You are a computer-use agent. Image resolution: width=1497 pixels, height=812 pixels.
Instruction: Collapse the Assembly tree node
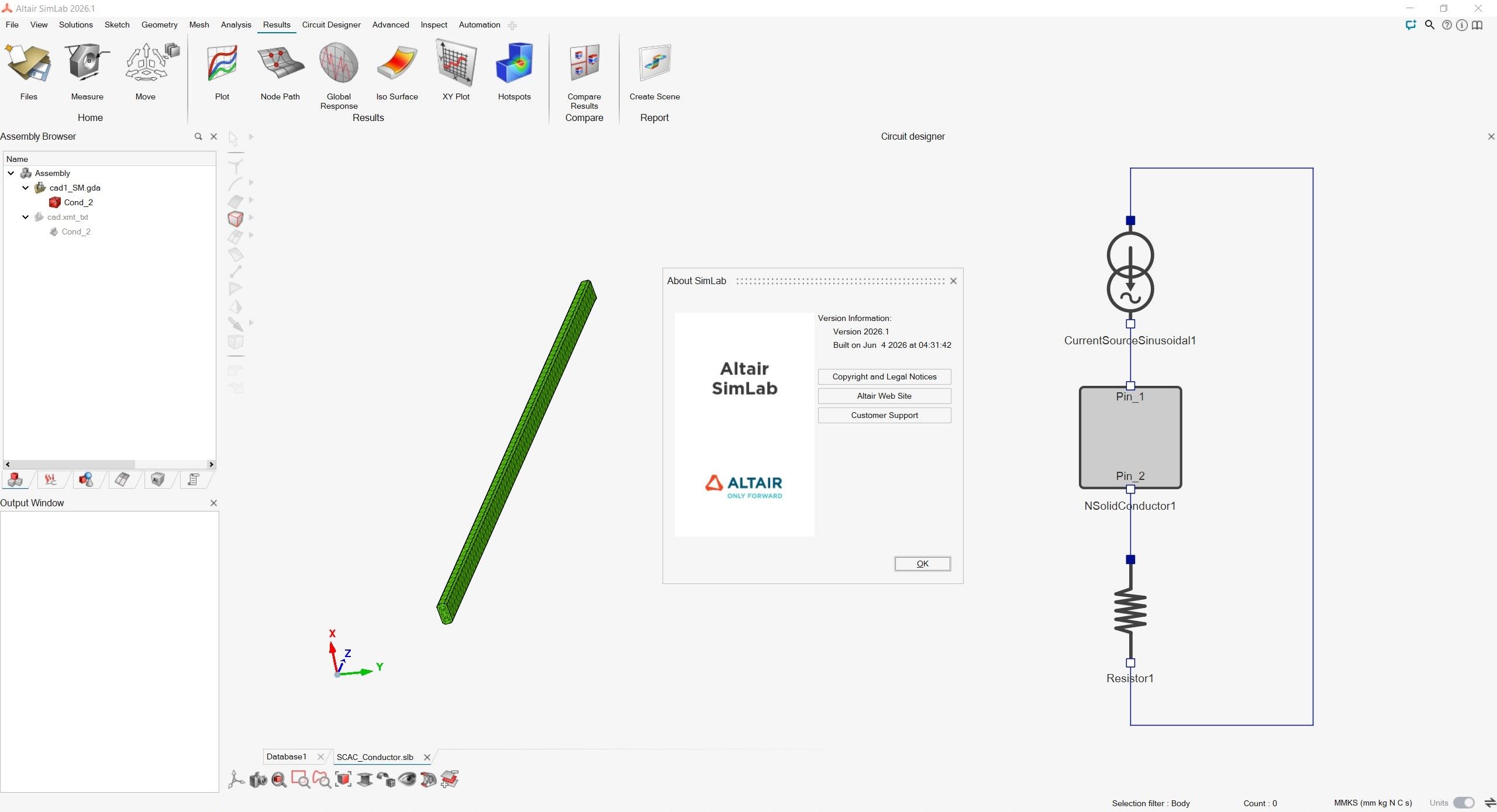point(11,173)
